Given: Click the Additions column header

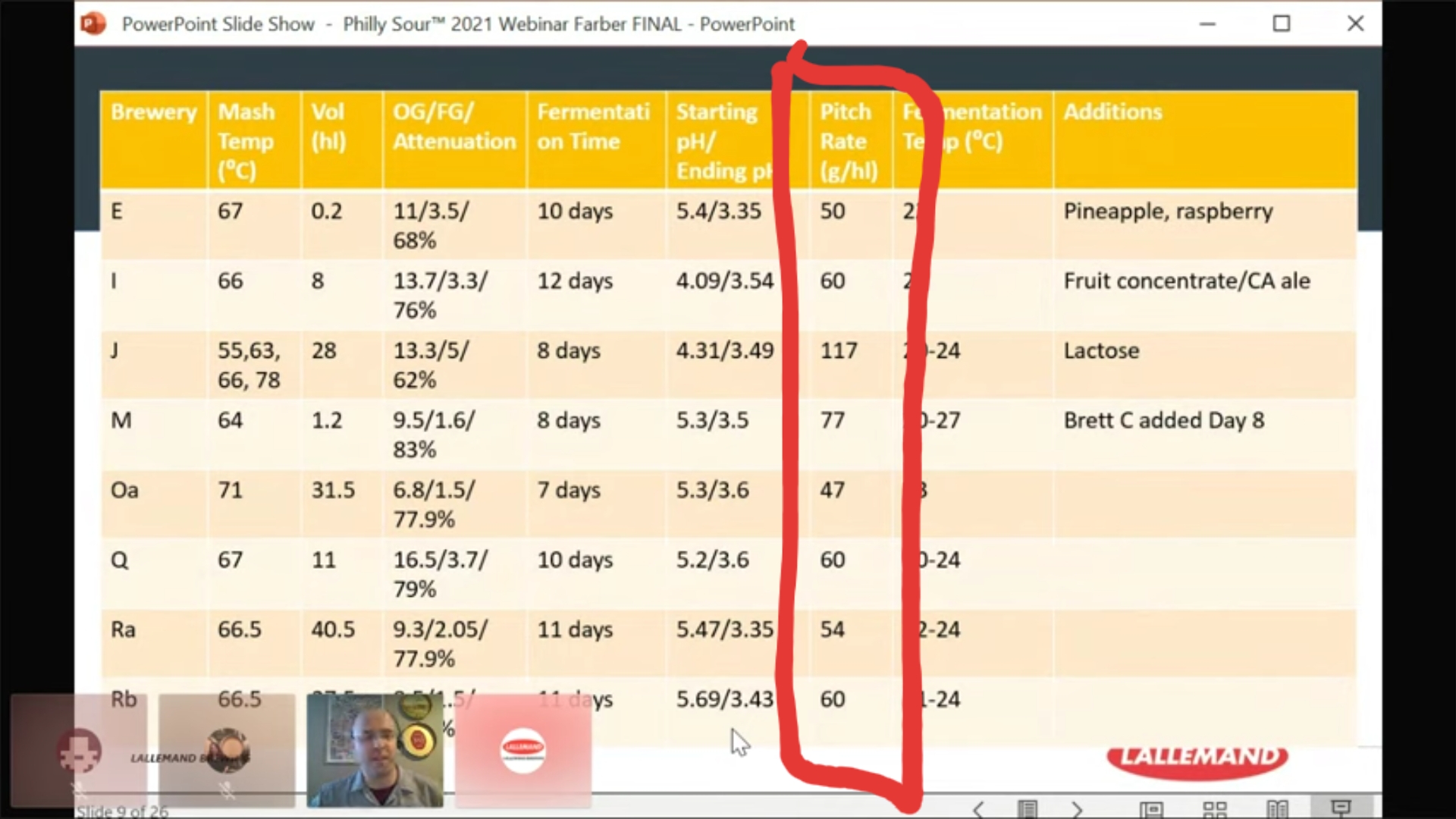Looking at the screenshot, I should click(x=1112, y=112).
